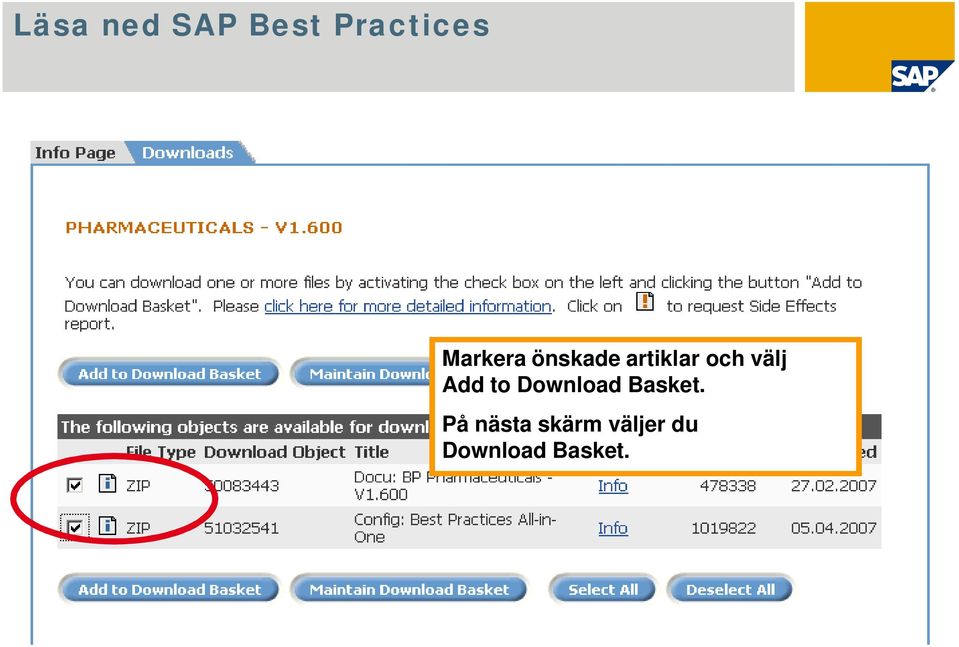This screenshot has height=647, width=959.
Task: Click the file size 1019822
Action: (x=724, y=528)
